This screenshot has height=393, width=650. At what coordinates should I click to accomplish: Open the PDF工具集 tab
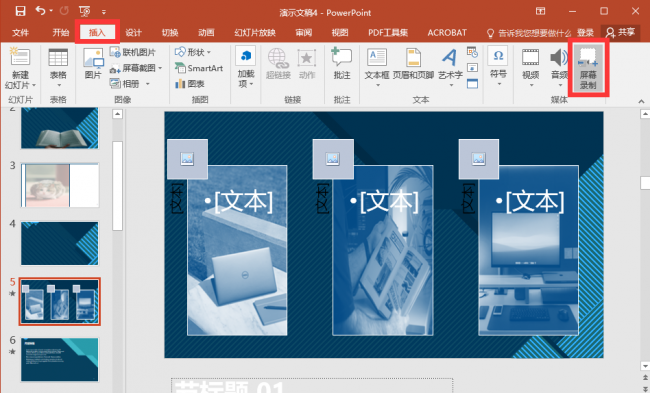point(388,32)
